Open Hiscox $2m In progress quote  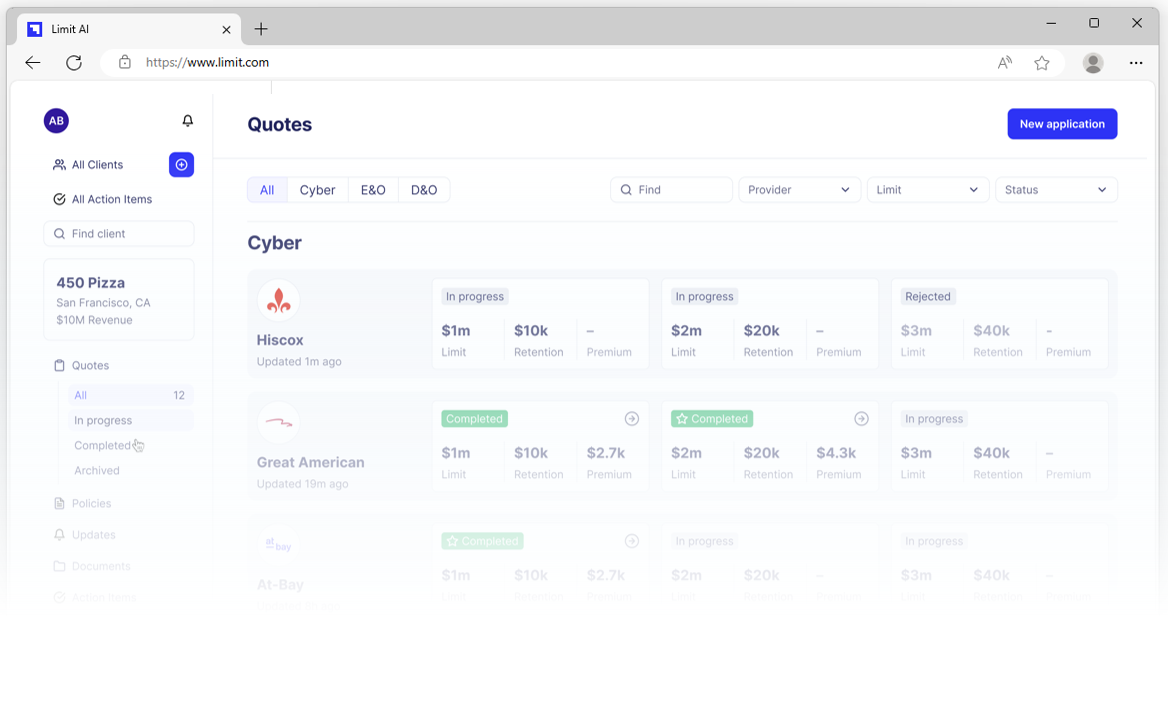[x=770, y=324]
